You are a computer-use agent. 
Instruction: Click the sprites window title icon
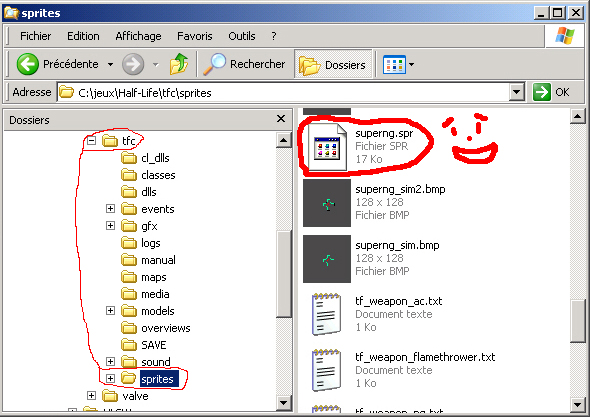tap(11, 13)
